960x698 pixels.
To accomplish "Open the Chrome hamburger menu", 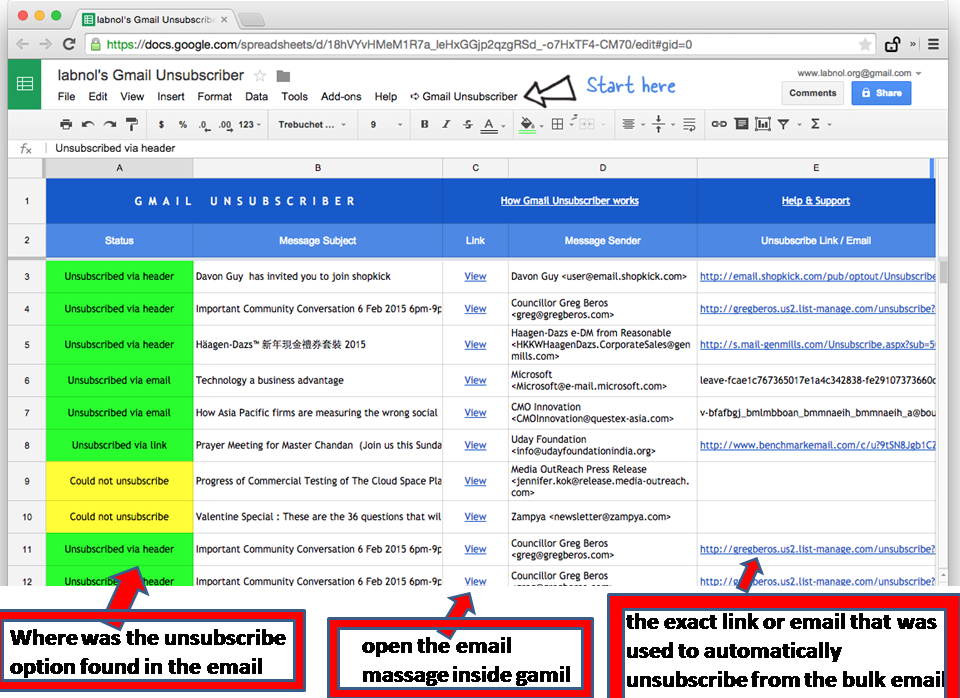I will (933, 44).
